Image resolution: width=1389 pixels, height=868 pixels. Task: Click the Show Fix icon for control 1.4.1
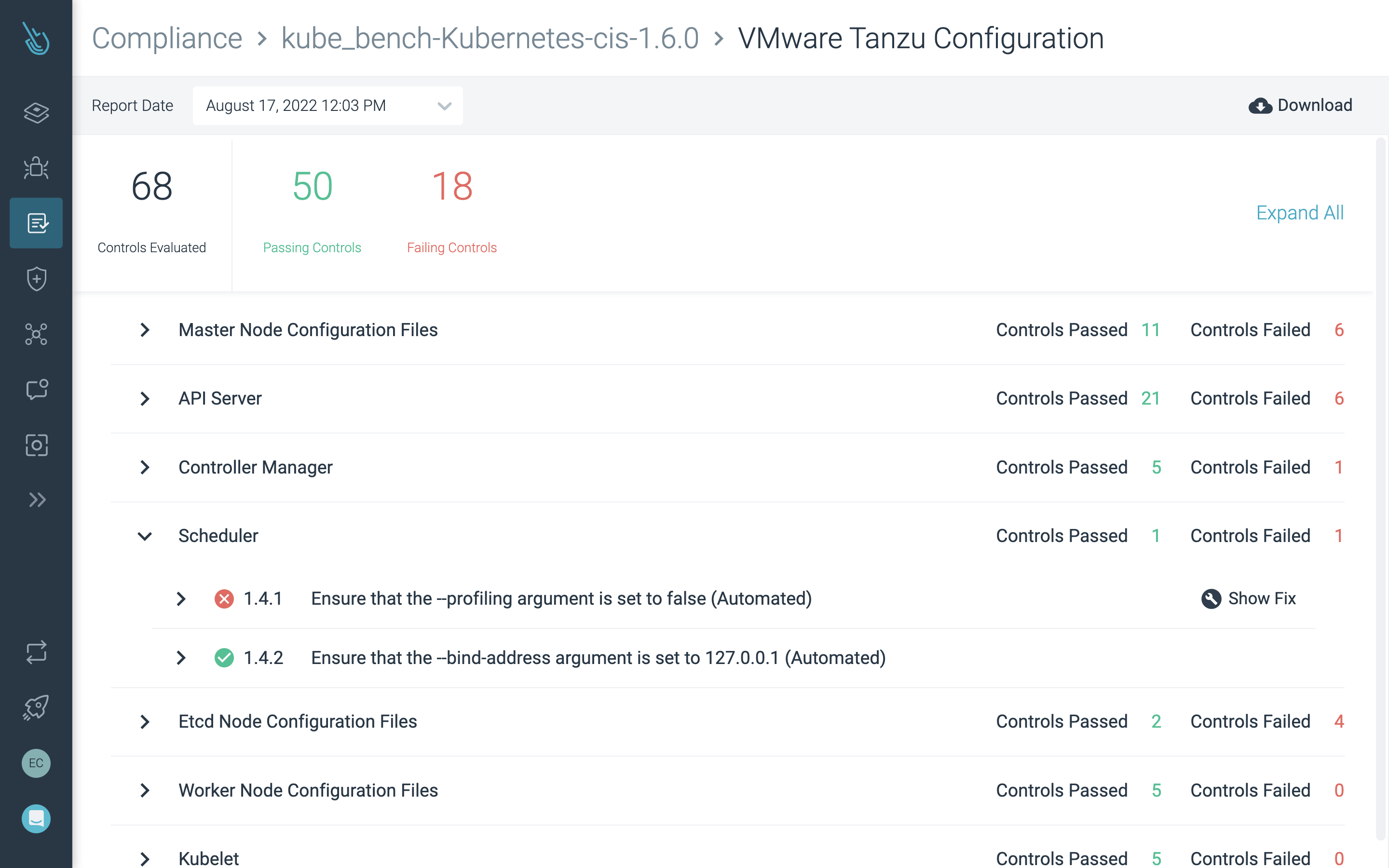click(1210, 598)
